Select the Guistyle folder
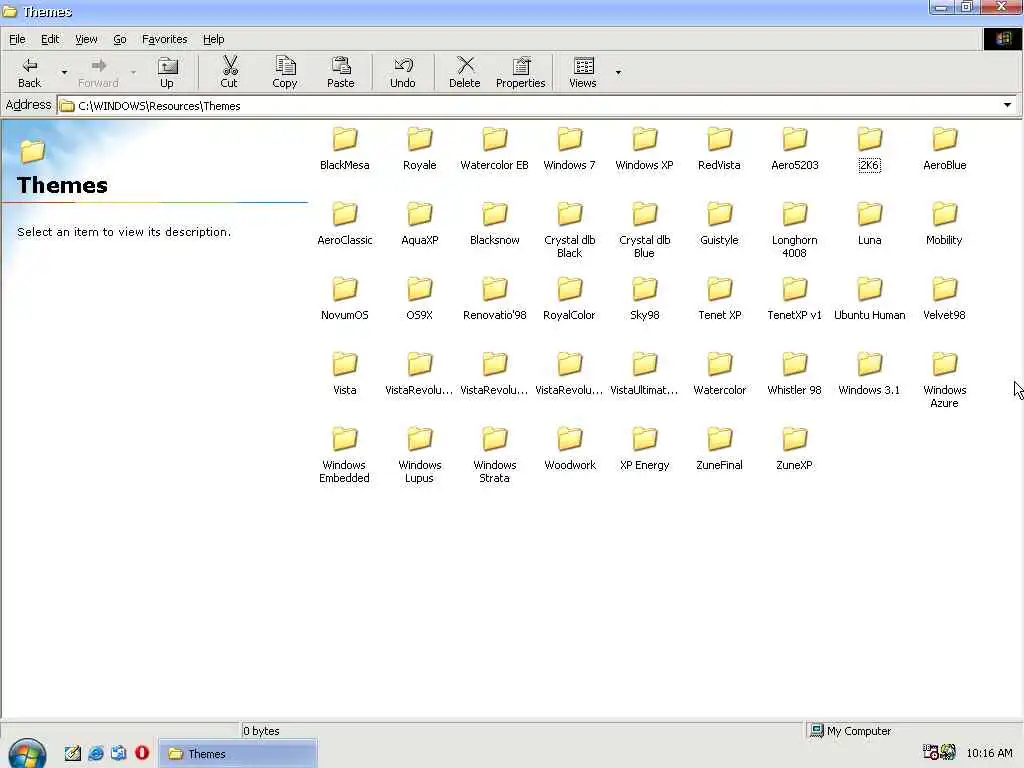The height and width of the screenshot is (768, 1024). 719,225
